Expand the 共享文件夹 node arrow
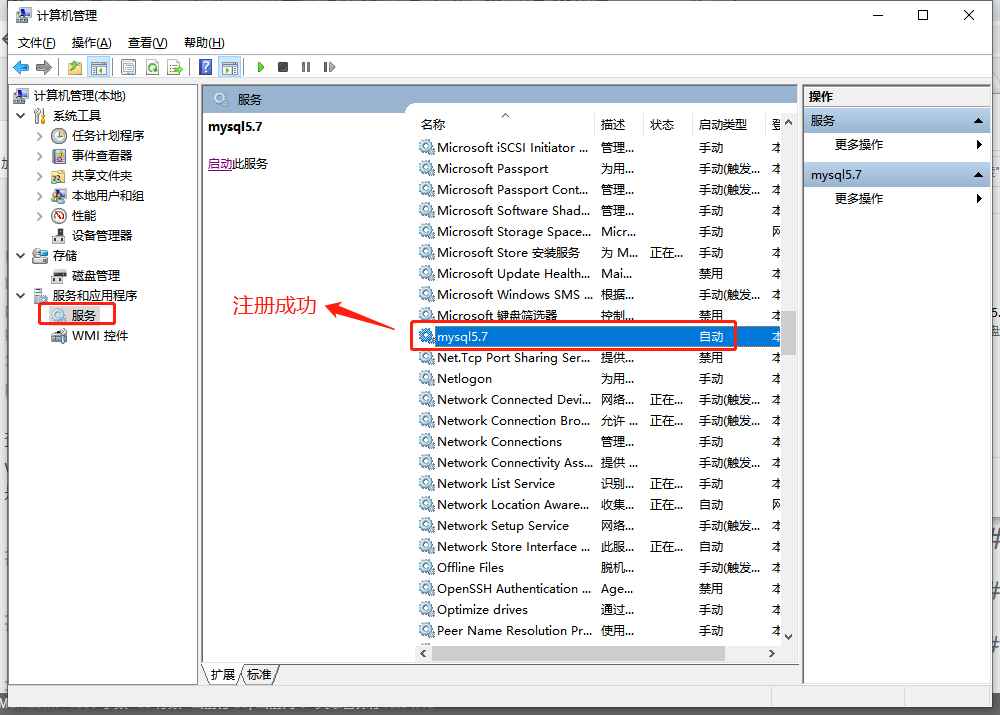This screenshot has height=715, width=1000. coord(40,175)
